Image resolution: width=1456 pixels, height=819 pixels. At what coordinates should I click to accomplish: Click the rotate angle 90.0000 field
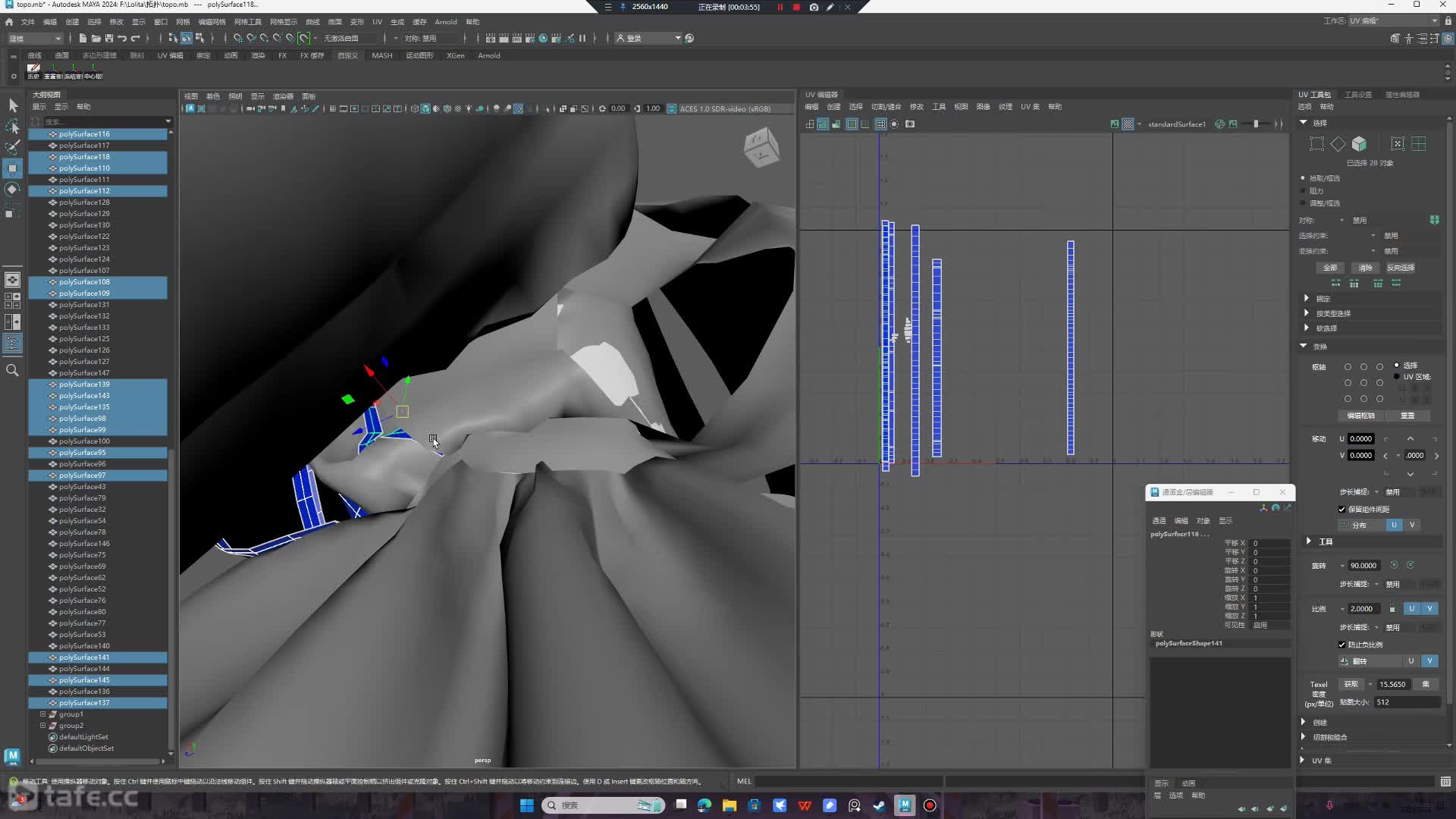tap(1365, 566)
